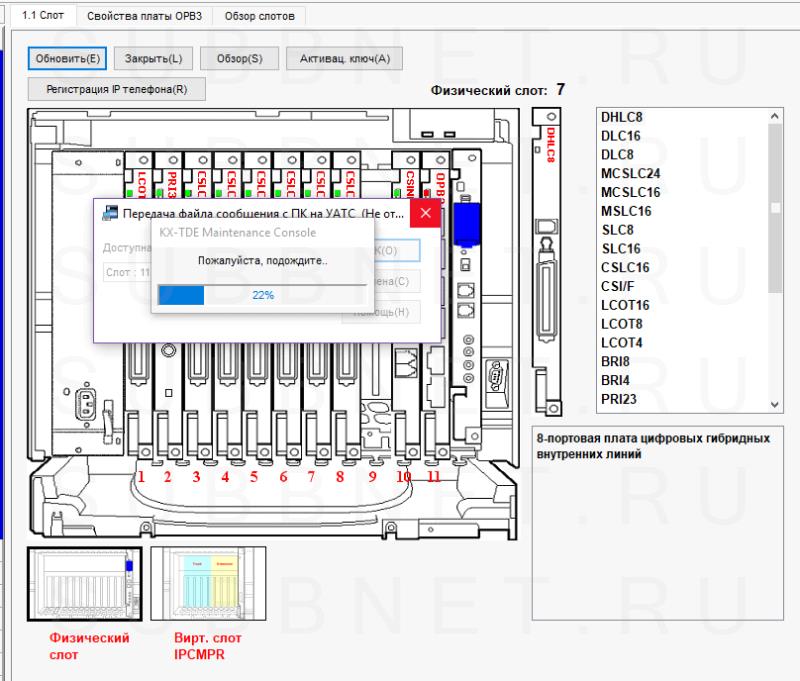Viewport: 800px width, 681px height.
Task: Click the DHLC8 card preview image
Action: [549, 260]
